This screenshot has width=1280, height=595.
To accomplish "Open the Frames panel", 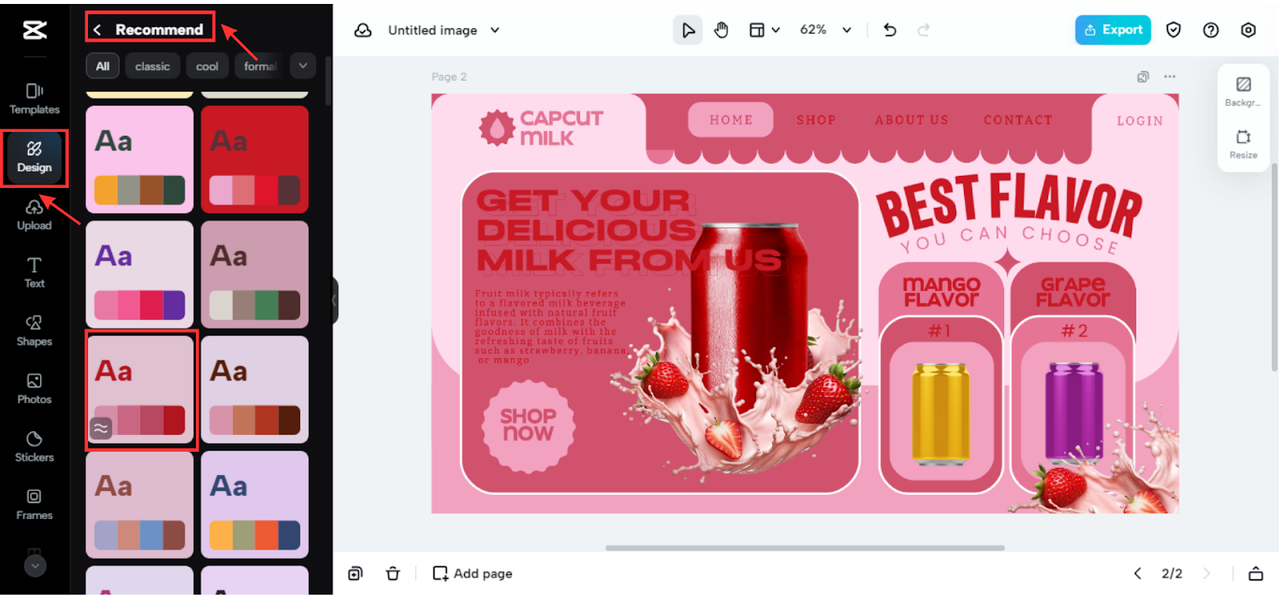I will (34, 504).
